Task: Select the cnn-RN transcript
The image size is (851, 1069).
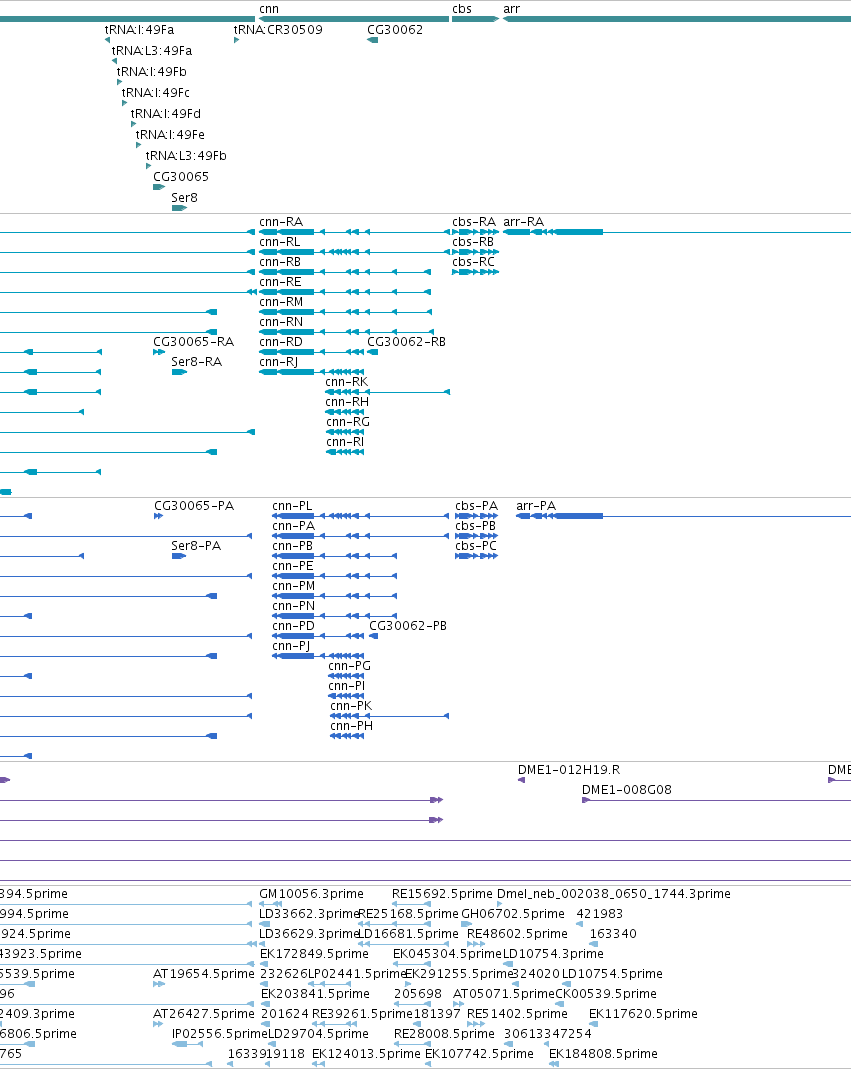Action: pyautogui.click(x=281, y=322)
